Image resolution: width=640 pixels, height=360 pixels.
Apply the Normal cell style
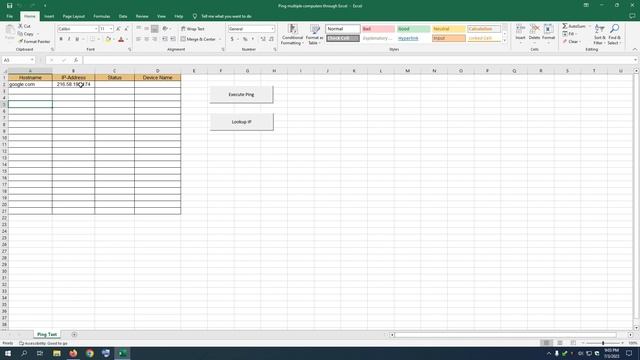(x=343, y=29)
